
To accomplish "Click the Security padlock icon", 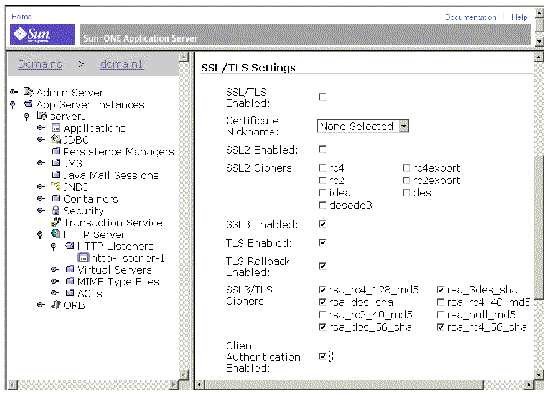I will tap(56, 210).
